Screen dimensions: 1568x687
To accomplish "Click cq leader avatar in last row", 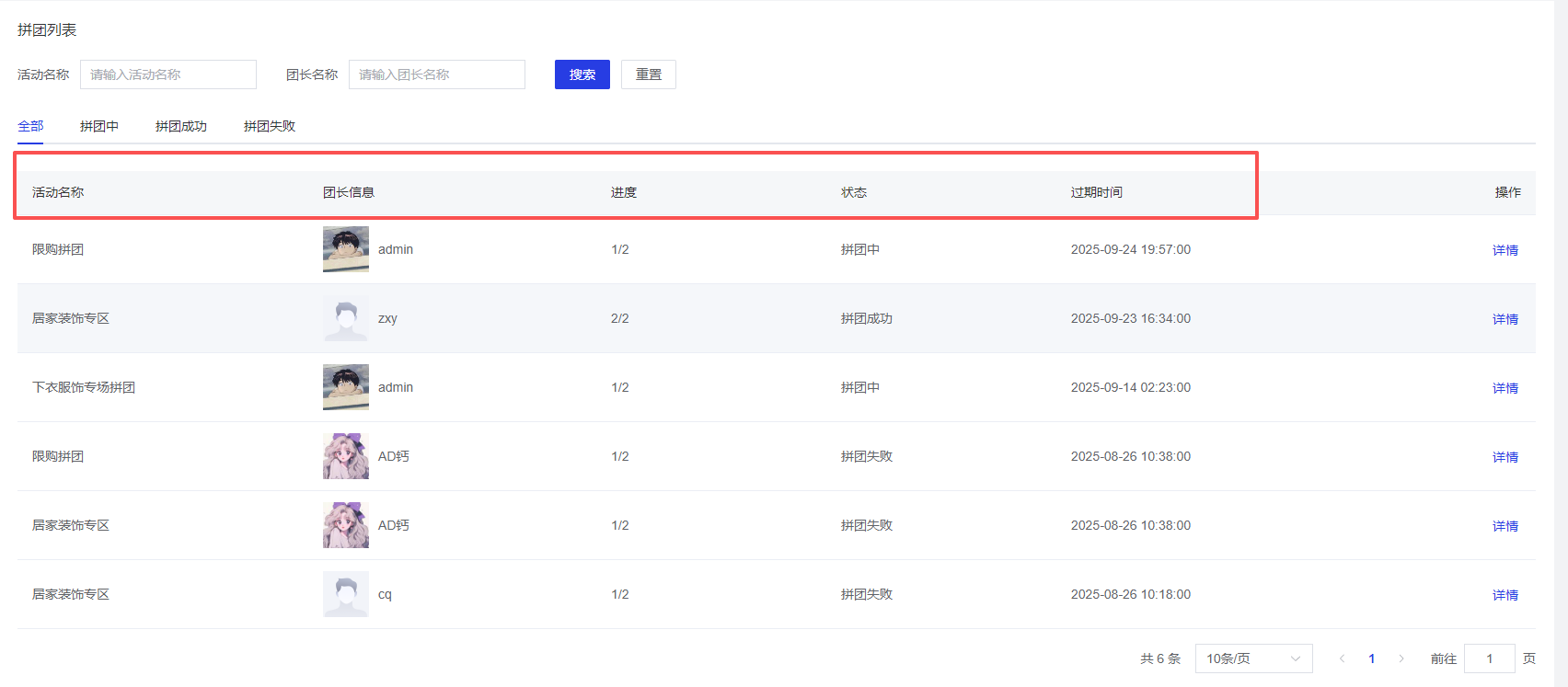I will (x=345, y=594).
